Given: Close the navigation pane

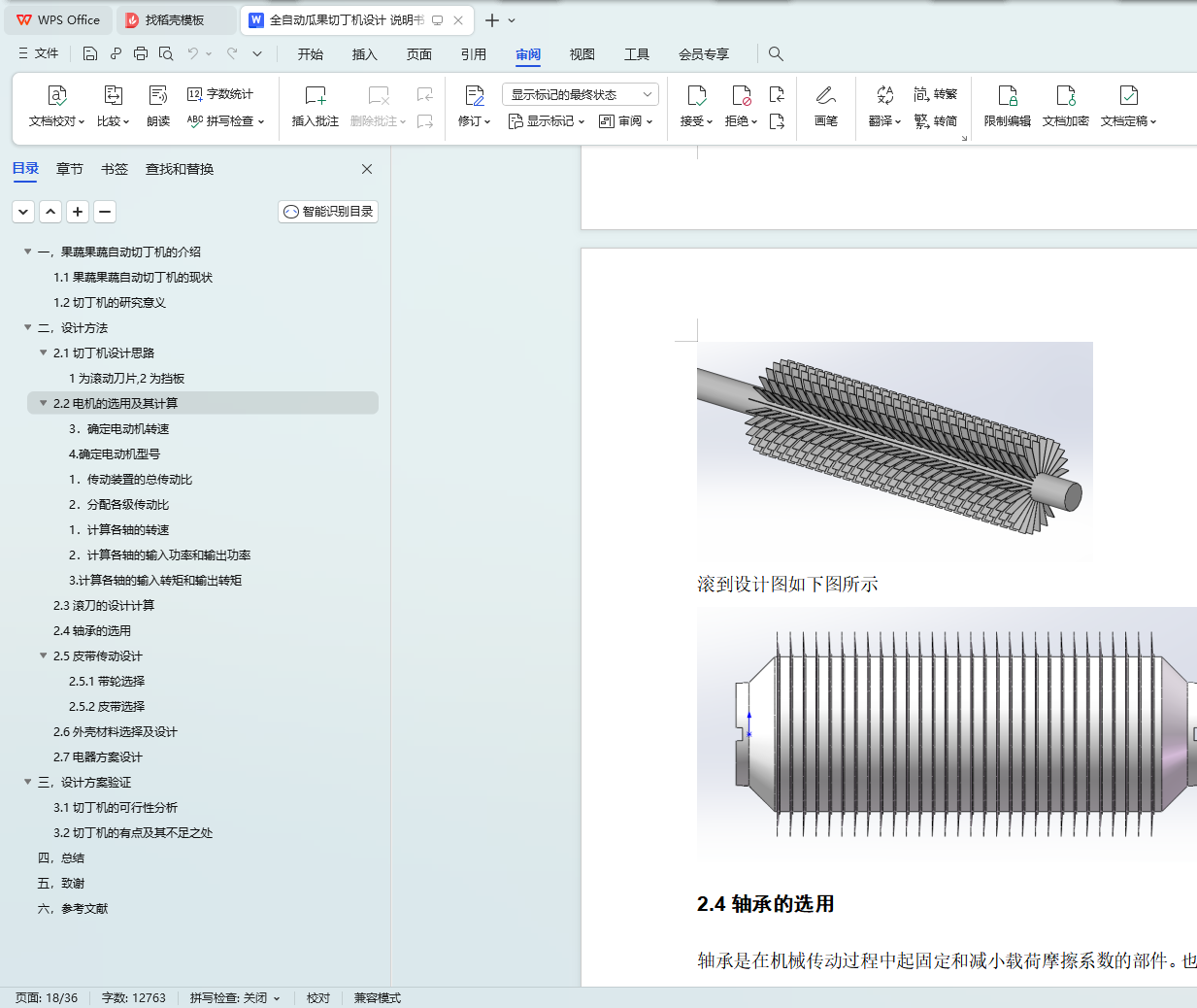Looking at the screenshot, I should coord(367,169).
